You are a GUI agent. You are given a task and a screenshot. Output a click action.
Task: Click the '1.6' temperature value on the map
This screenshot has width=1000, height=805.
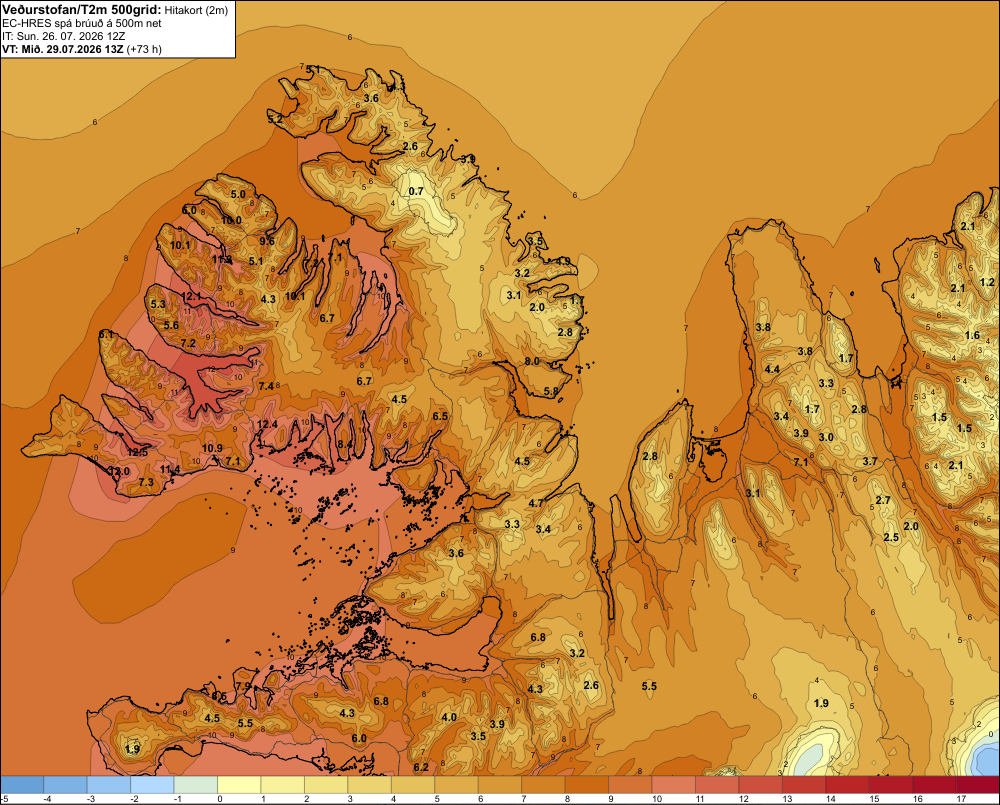pyautogui.click(x=972, y=336)
